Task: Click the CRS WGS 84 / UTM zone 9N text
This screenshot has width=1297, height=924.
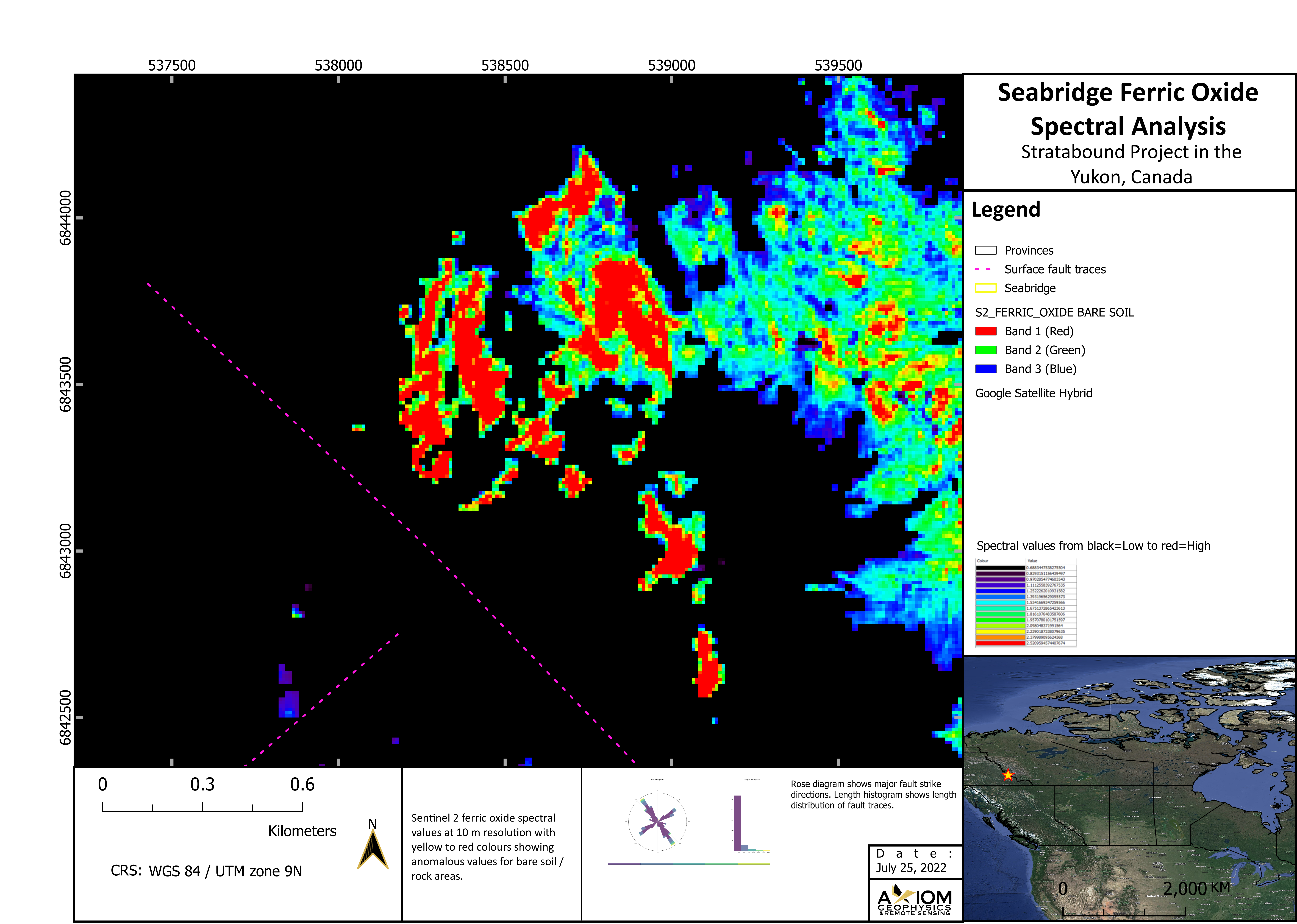Action: click(x=206, y=871)
